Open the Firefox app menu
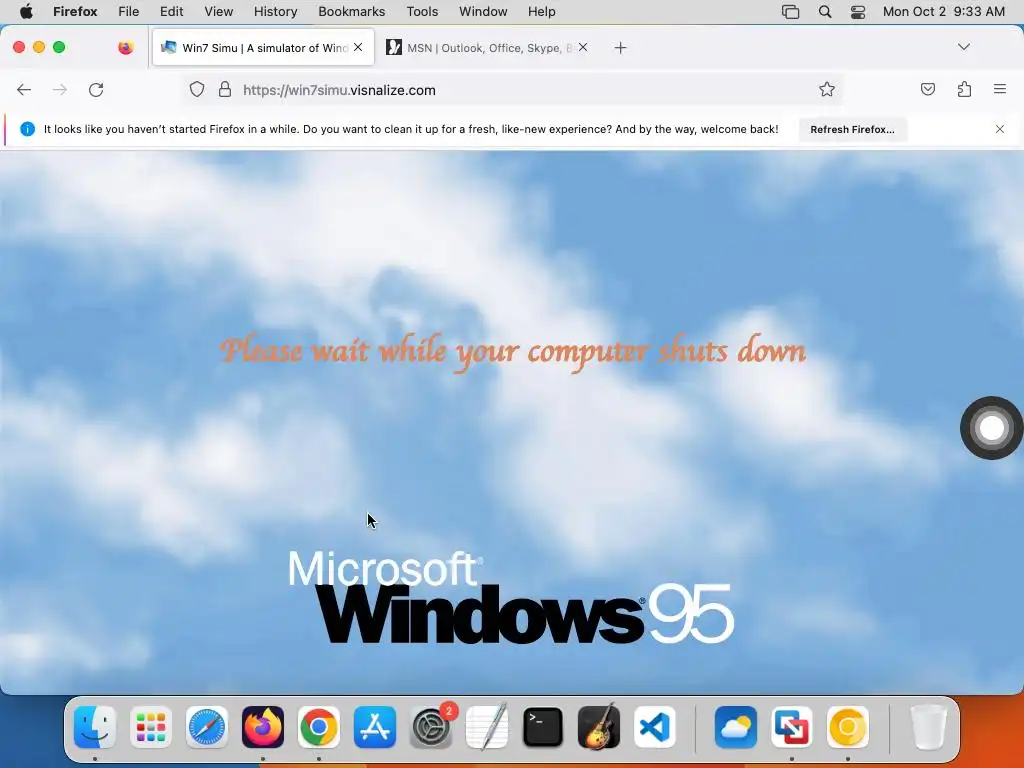The height and width of the screenshot is (768, 1024). tap(75, 11)
